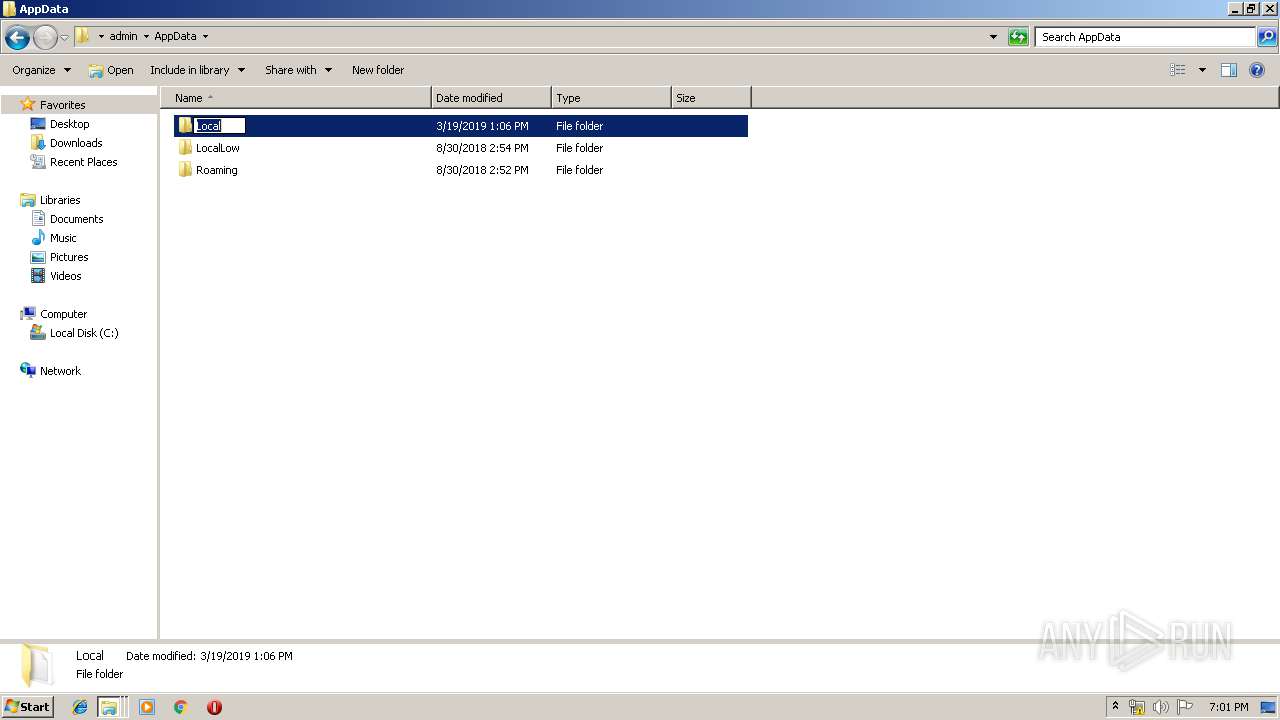1280x720 pixels.
Task: Click the volume speaker tray icon
Action: click(x=1161, y=707)
